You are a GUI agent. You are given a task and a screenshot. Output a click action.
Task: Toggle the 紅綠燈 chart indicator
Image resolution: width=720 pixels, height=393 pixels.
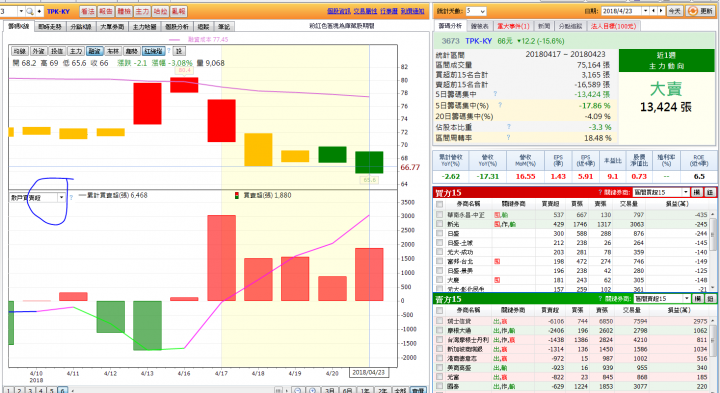click(153, 51)
